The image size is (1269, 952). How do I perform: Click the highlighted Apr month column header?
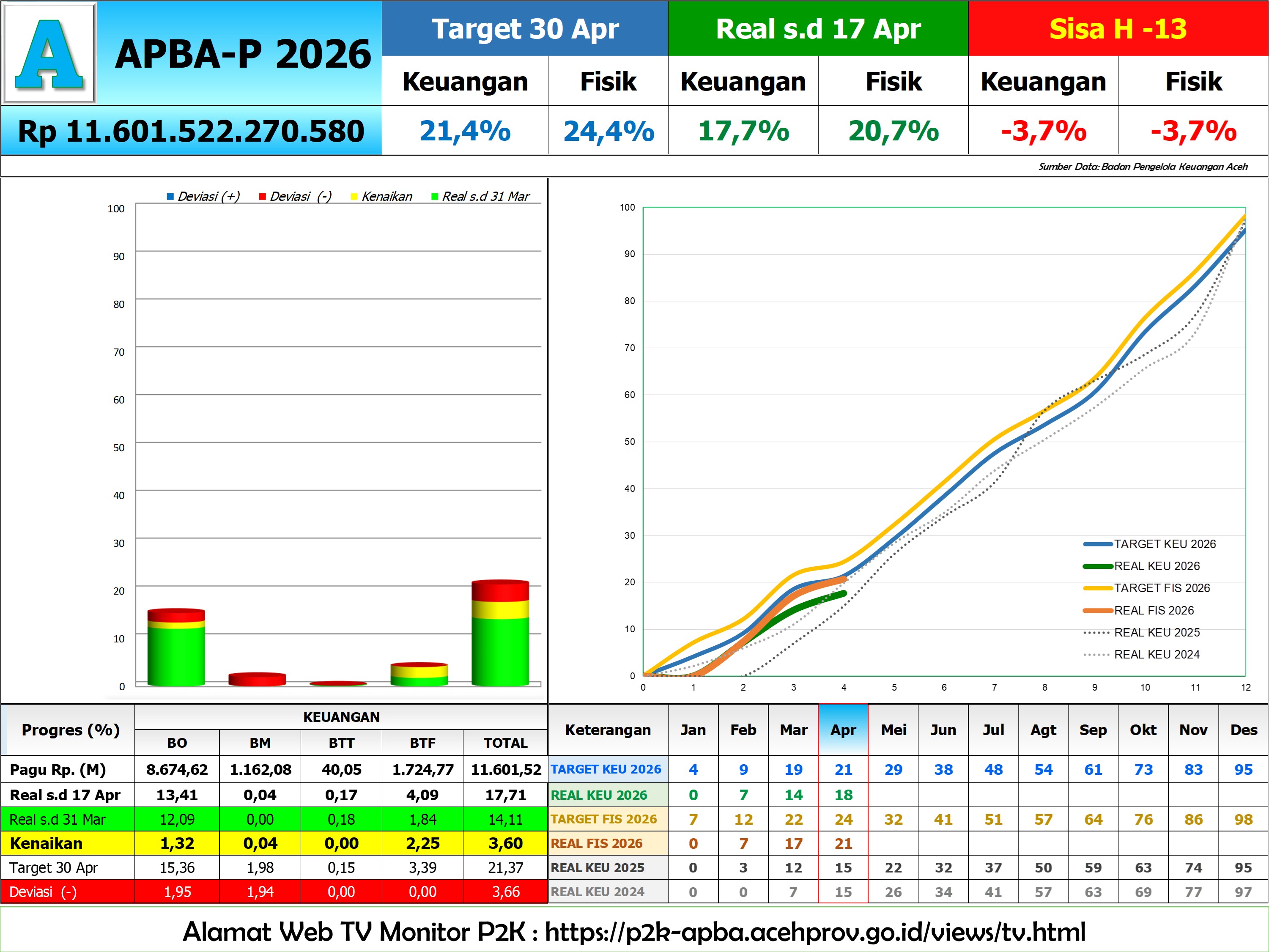(x=843, y=730)
